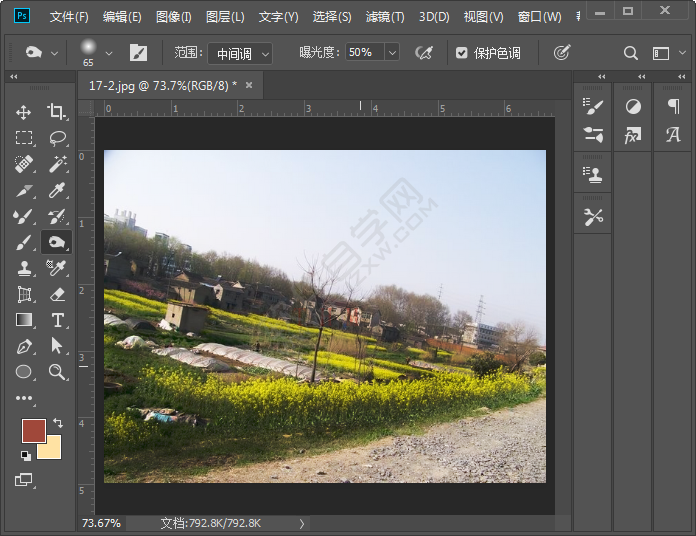696x536 pixels.
Task: Toggle airbrush mode in options bar
Action: click(x=424, y=53)
